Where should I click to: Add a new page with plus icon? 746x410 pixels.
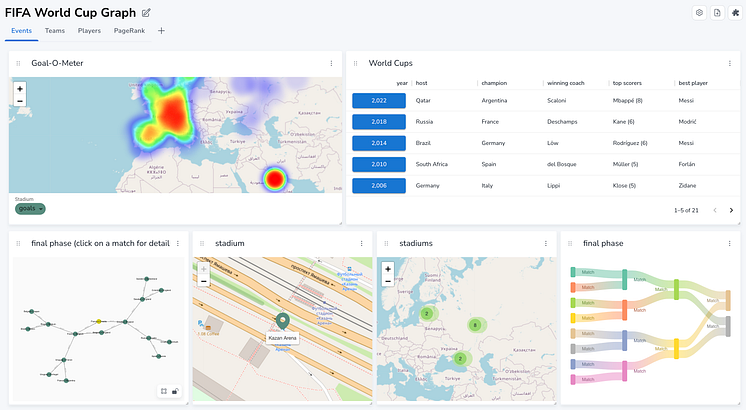(161, 30)
